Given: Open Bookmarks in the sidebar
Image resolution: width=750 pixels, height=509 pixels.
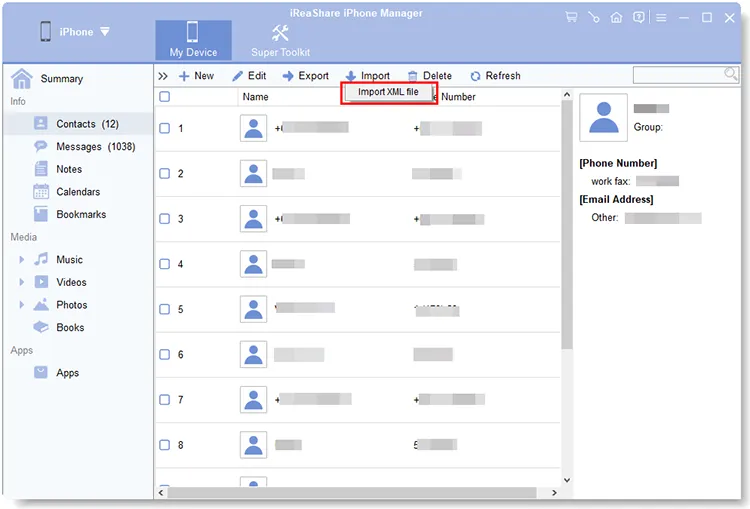Looking at the screenshot, I should coord(81,214).
